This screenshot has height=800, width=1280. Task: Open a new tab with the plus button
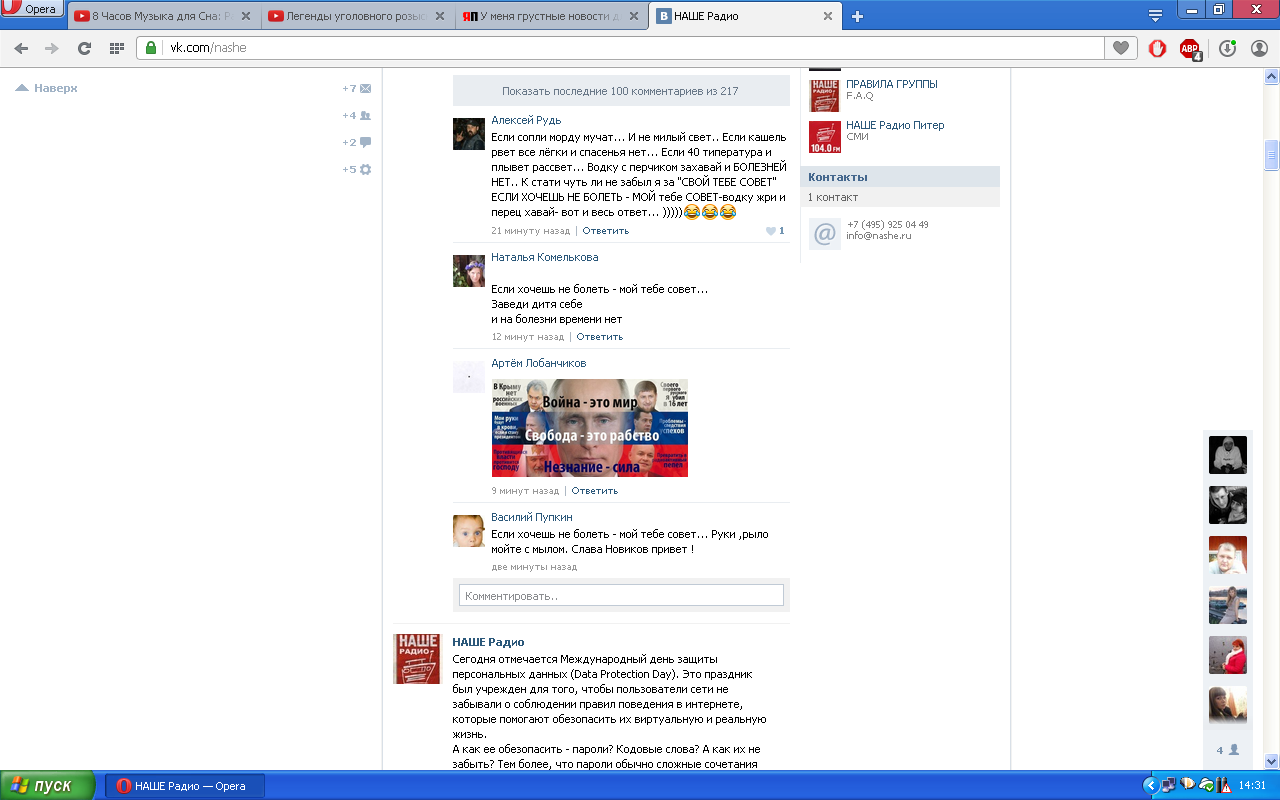click(x=857, y=16)
